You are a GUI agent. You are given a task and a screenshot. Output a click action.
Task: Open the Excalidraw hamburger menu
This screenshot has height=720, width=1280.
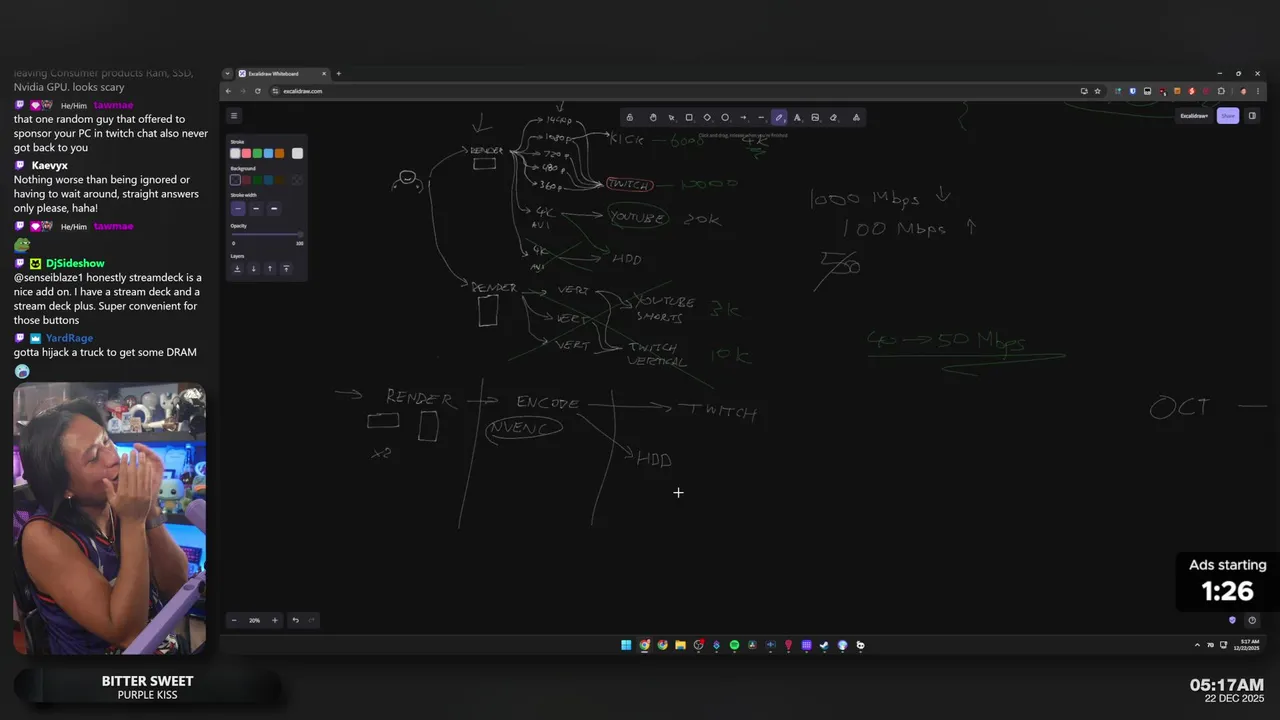(x=233, y=116)
